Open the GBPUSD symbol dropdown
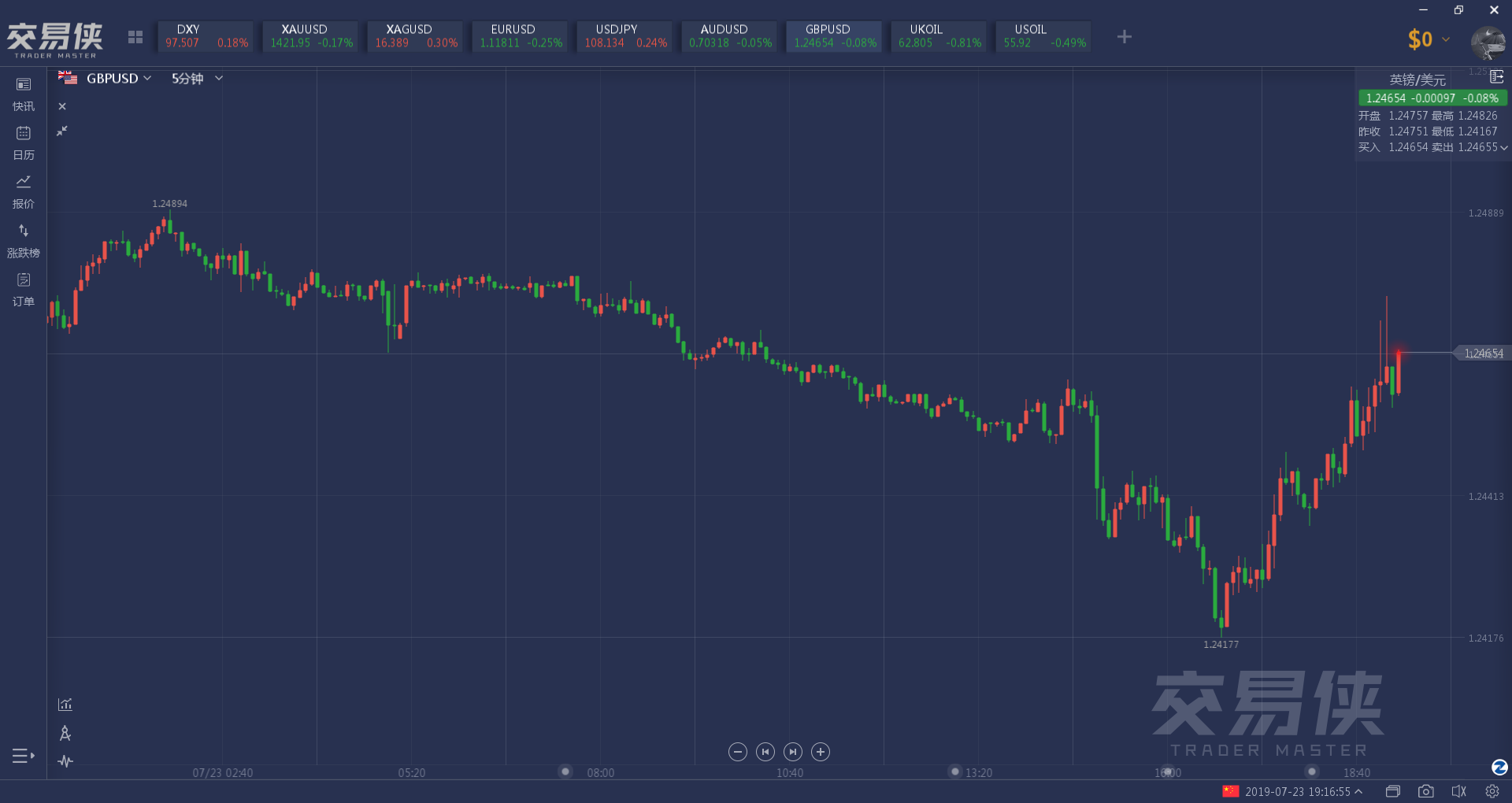This screenshot has height=803, width=1512. coord(118,79)
